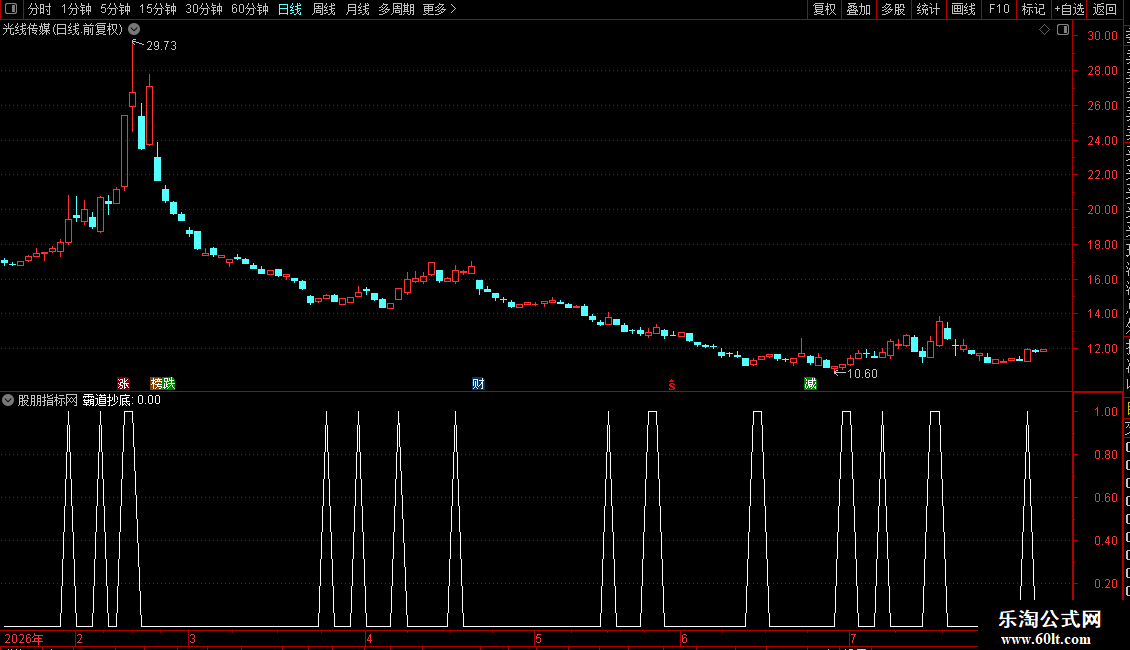This screenshot has height=650, width=1130.
Task: Click the 1.00 indicator axis label
Action: coord(1106,411)
